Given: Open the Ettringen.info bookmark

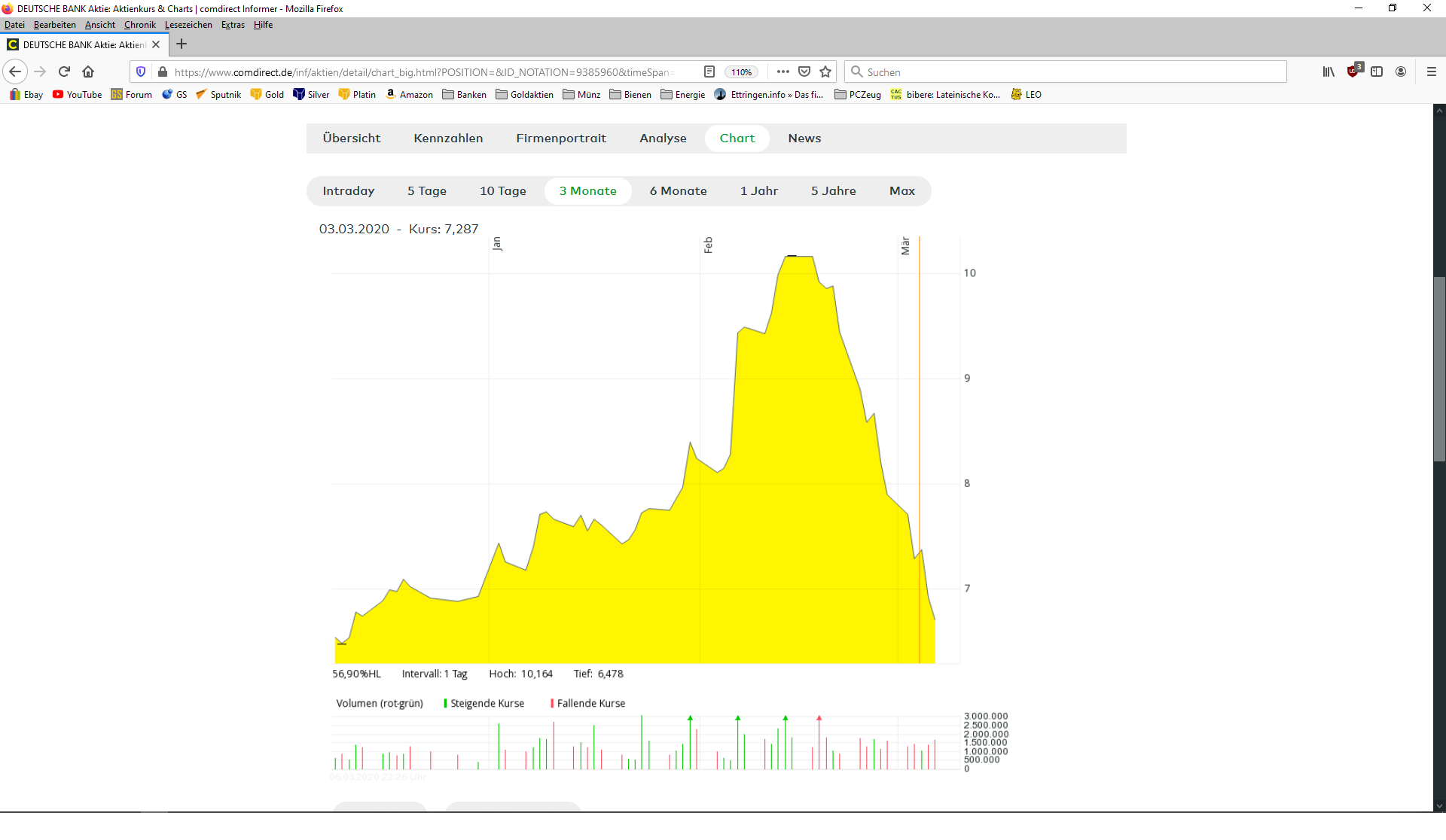Looking at the screenshot, I should point(769,94).
